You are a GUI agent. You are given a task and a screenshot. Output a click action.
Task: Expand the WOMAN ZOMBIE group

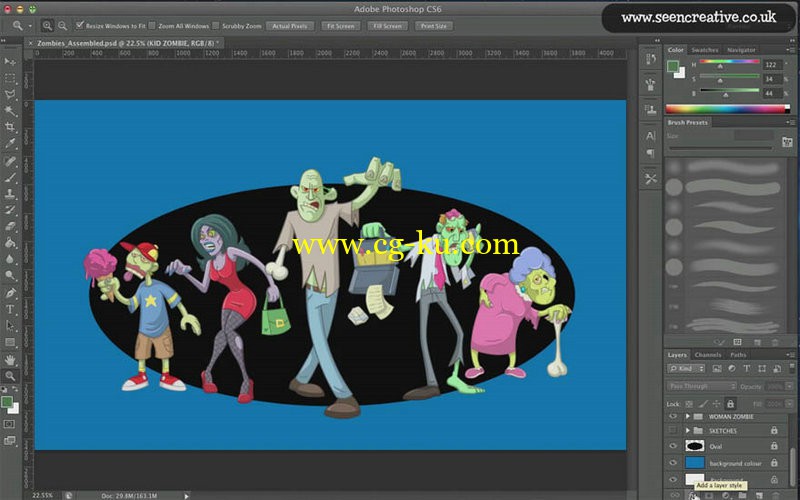coord(688,416)
